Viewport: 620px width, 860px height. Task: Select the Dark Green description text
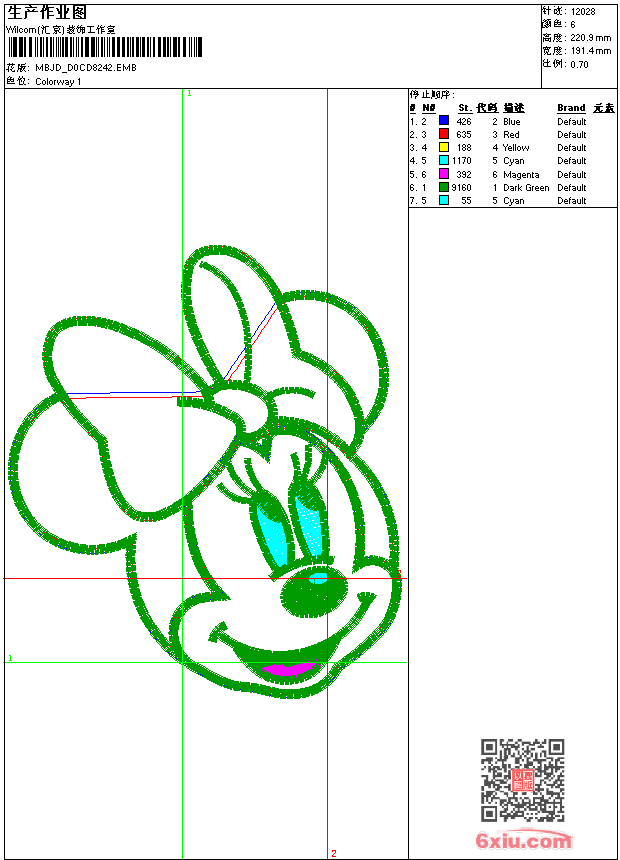click(526, 188)
